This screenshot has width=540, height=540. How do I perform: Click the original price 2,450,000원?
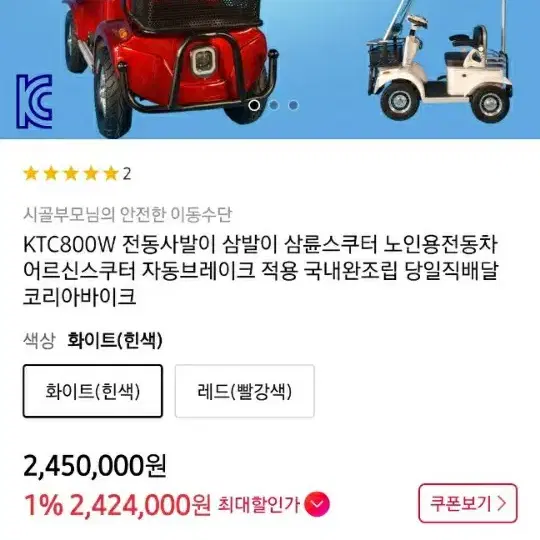[95, 466]
